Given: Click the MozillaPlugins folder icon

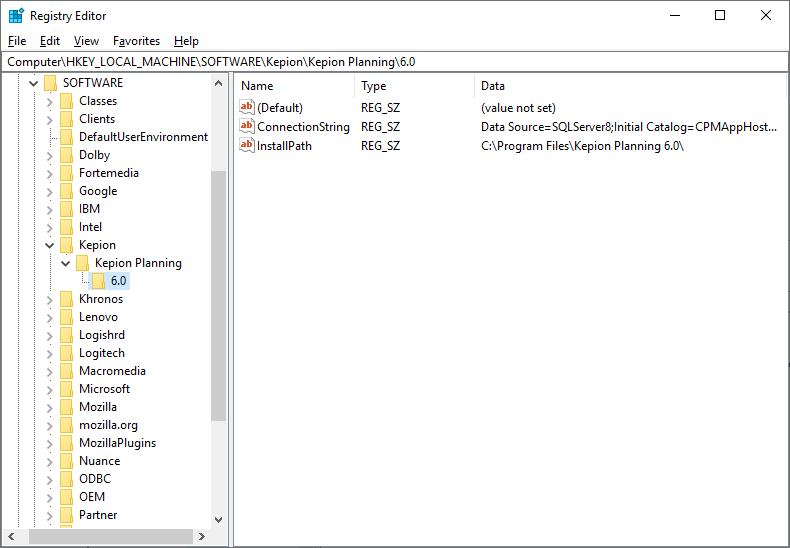Looking at the screenshot, I should 67,443.
